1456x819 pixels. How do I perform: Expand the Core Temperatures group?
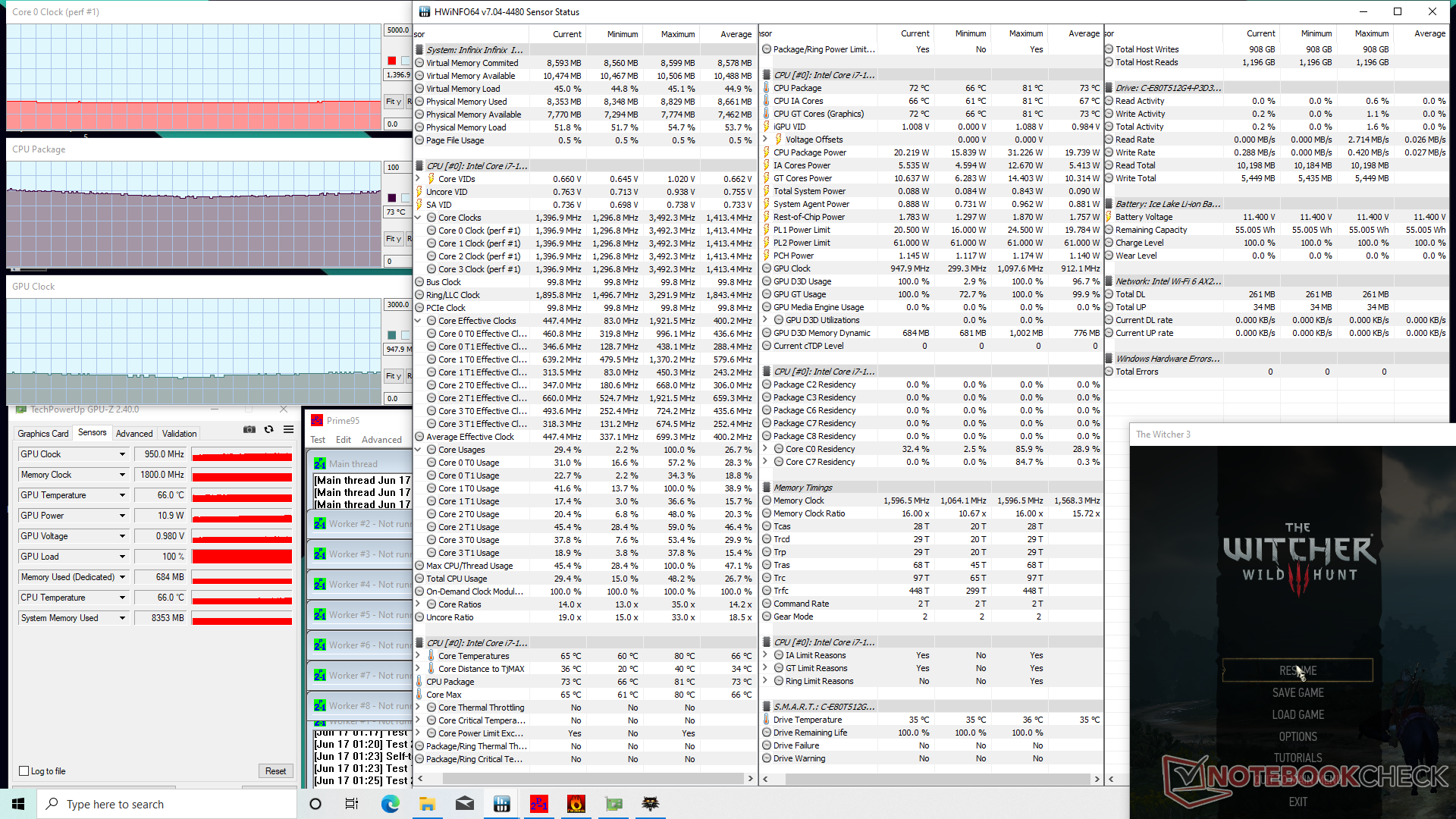click(419, 656)
